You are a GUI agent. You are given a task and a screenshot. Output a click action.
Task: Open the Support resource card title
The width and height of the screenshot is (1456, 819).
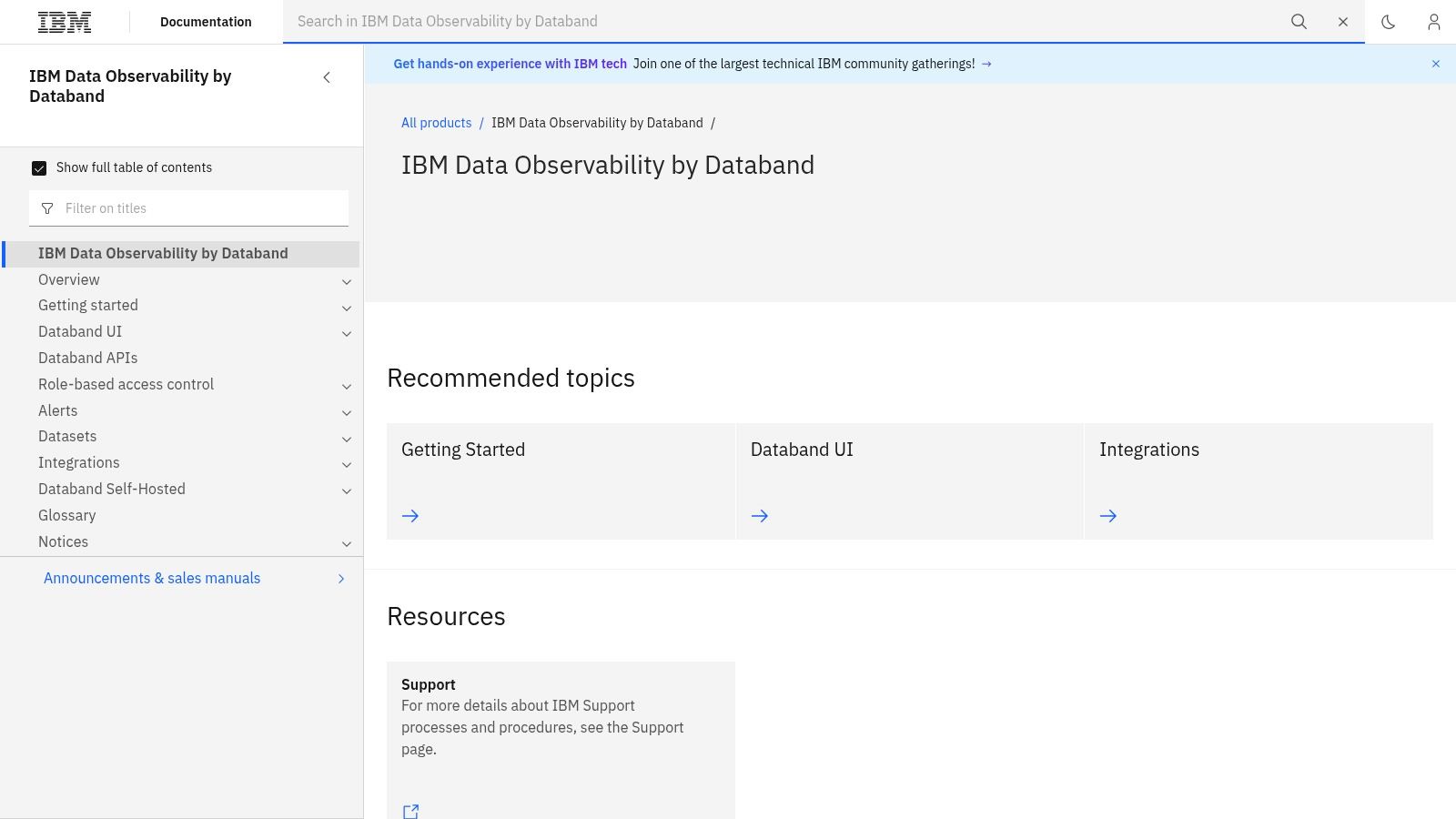[x=429, y=684]
